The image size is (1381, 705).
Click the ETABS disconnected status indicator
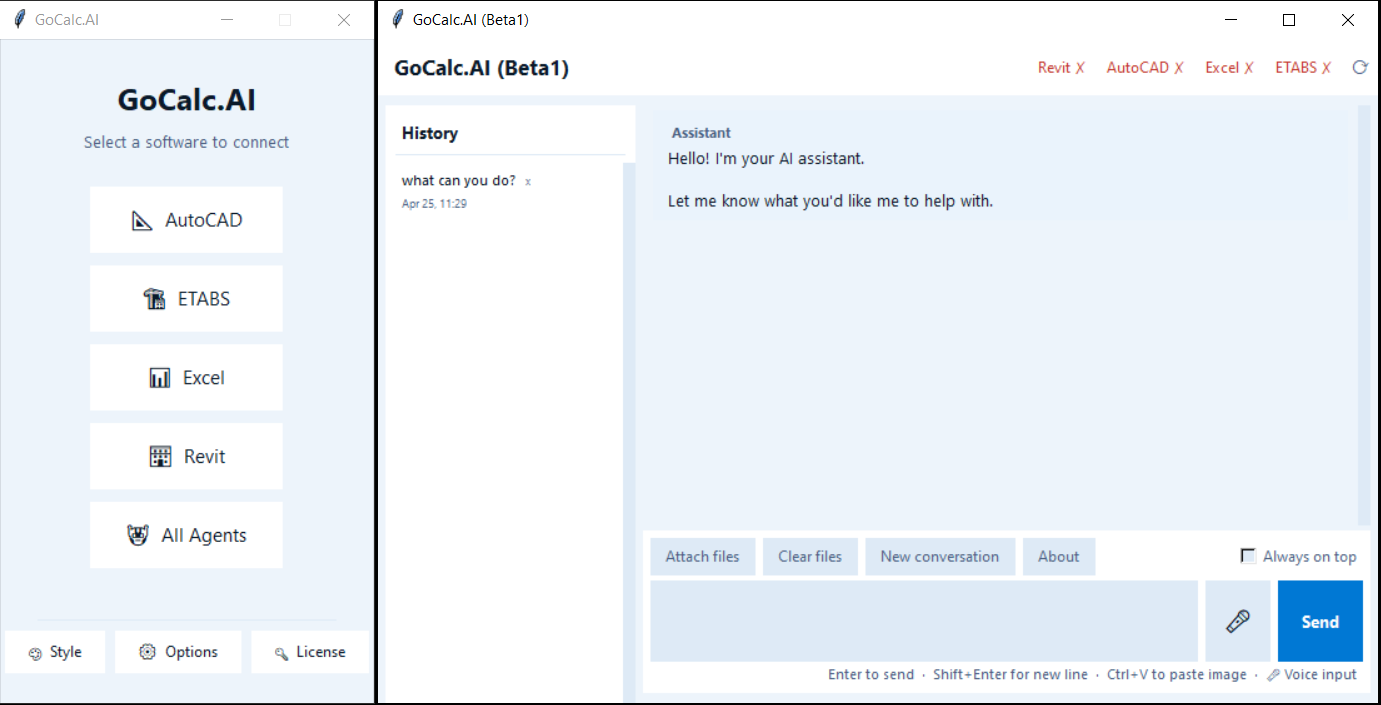(x=1303, y=68)
